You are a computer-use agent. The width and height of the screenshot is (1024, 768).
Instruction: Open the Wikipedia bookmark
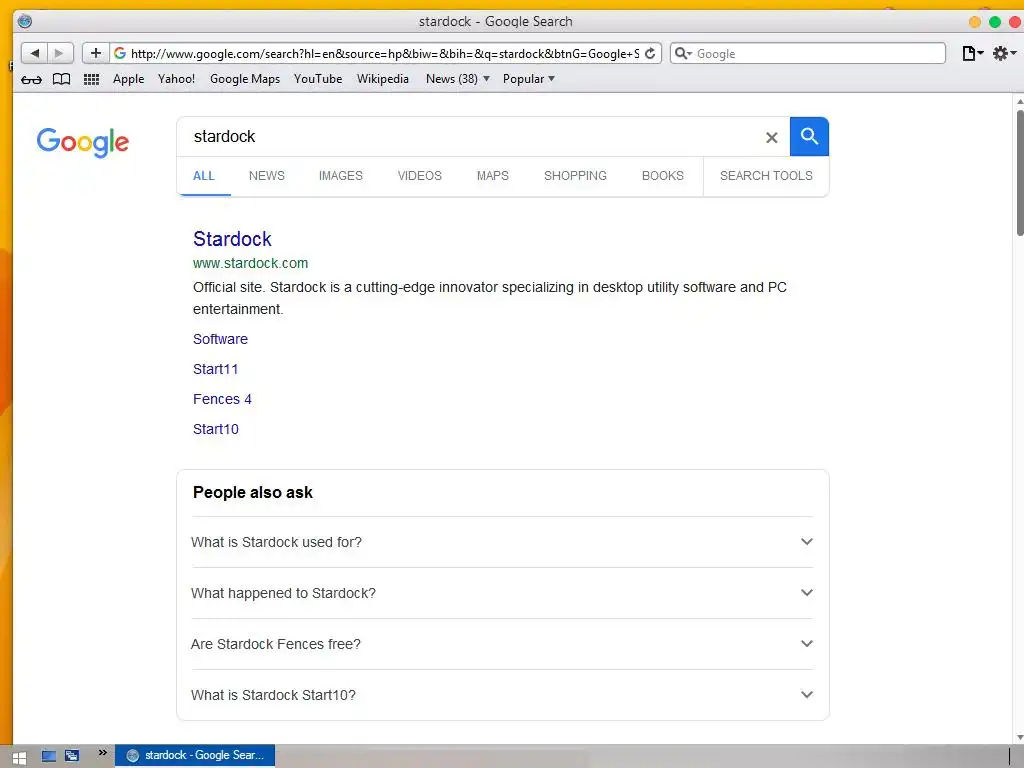[x=383, y=79]
